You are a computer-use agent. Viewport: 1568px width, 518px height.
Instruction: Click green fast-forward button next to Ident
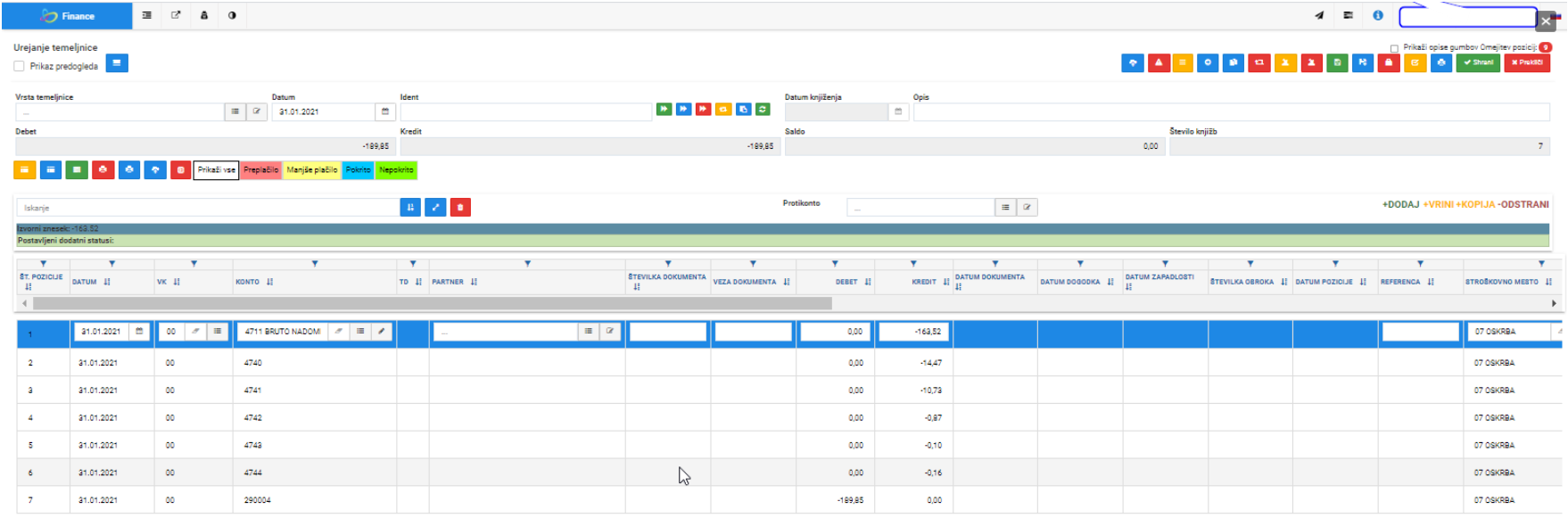pyautogui.click(x=664, y=109)
